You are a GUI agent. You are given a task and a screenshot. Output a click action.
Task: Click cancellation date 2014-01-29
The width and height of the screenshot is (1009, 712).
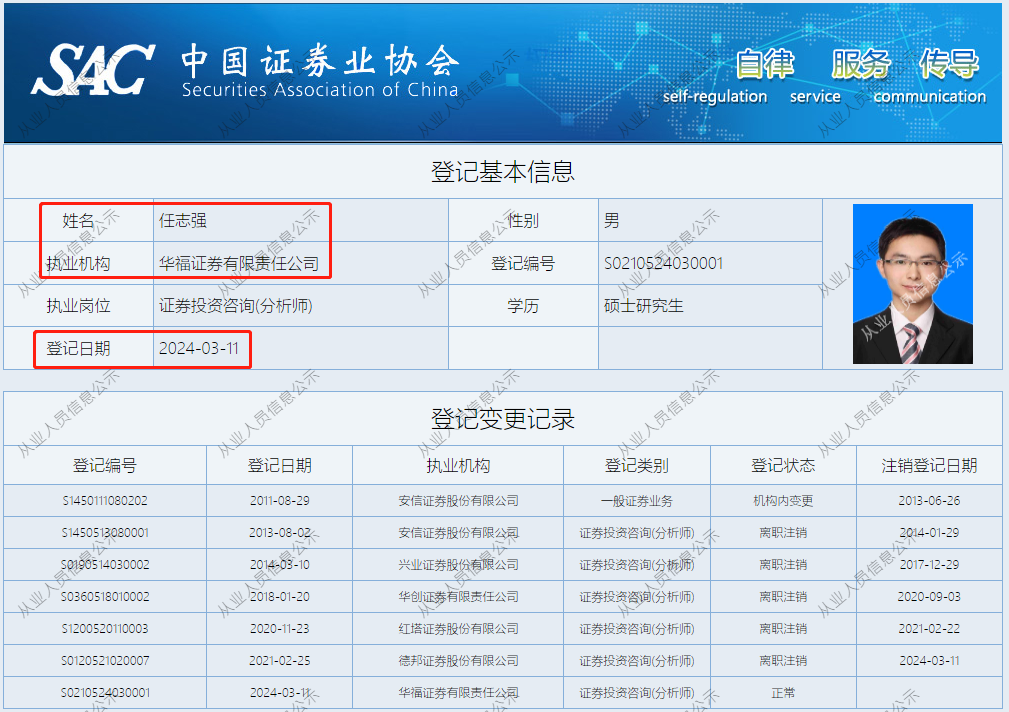tap(929, 533)
